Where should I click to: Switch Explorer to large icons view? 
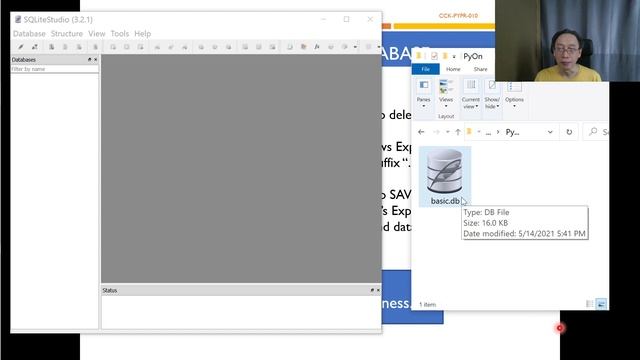(x=601, y=304)
